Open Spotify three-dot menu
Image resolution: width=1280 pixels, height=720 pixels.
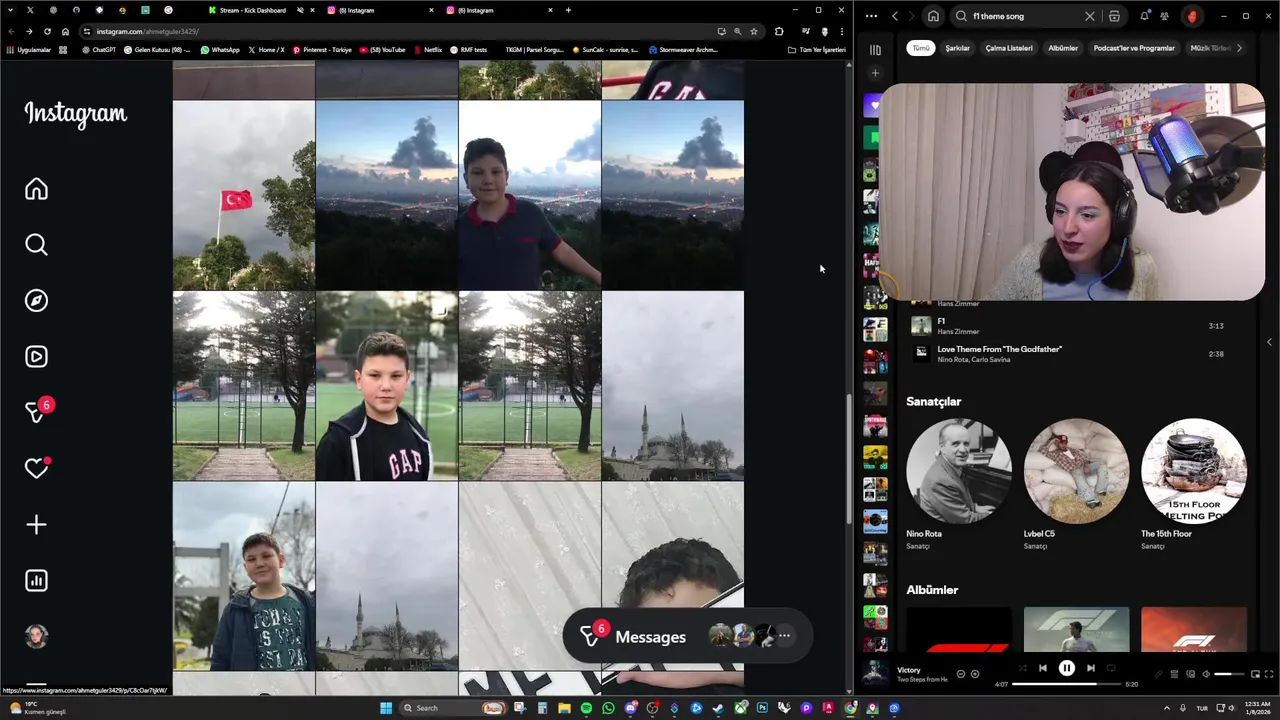point(871,16)
